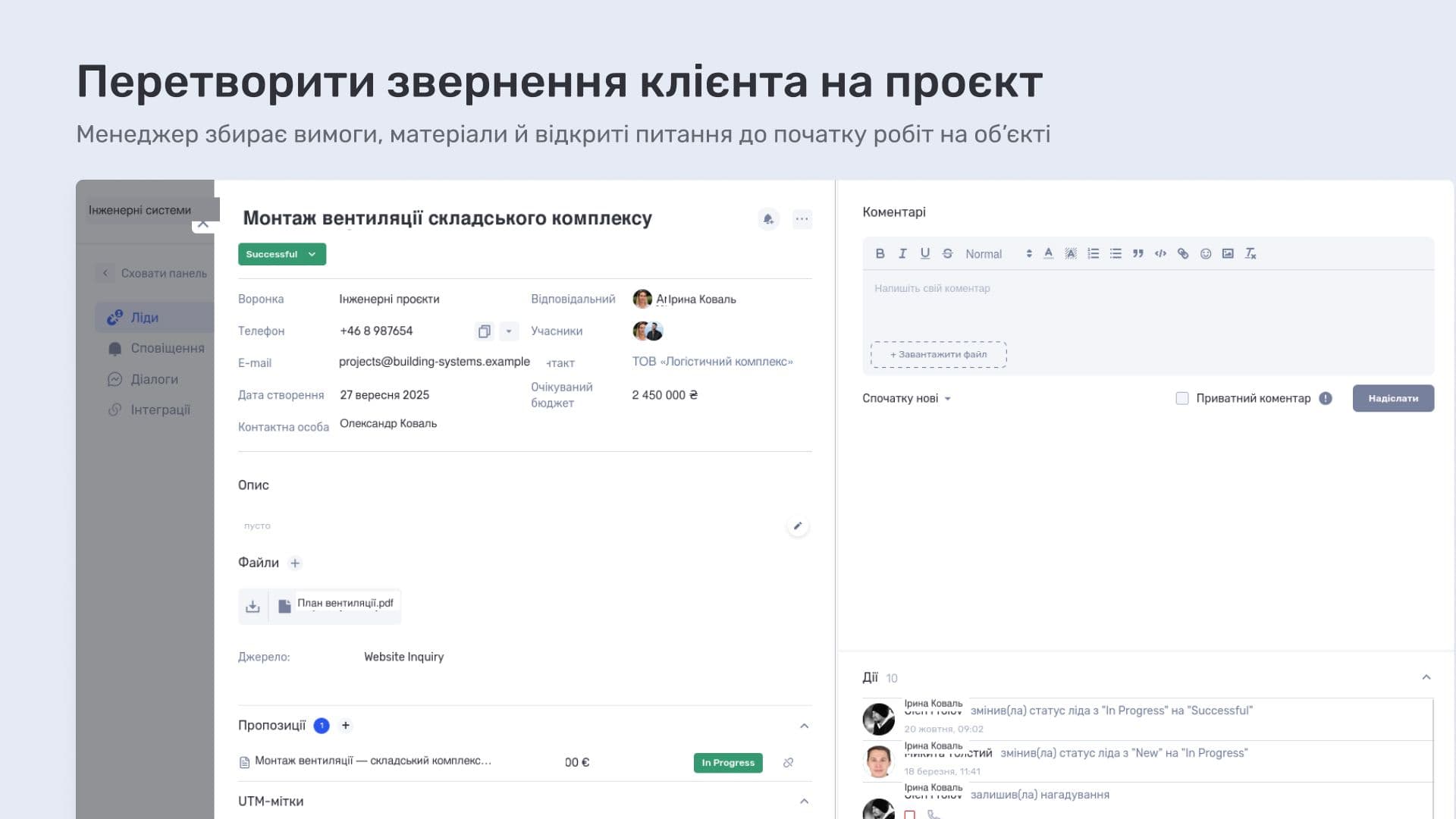Add a new file with plus icon

(x=295, y=563)
